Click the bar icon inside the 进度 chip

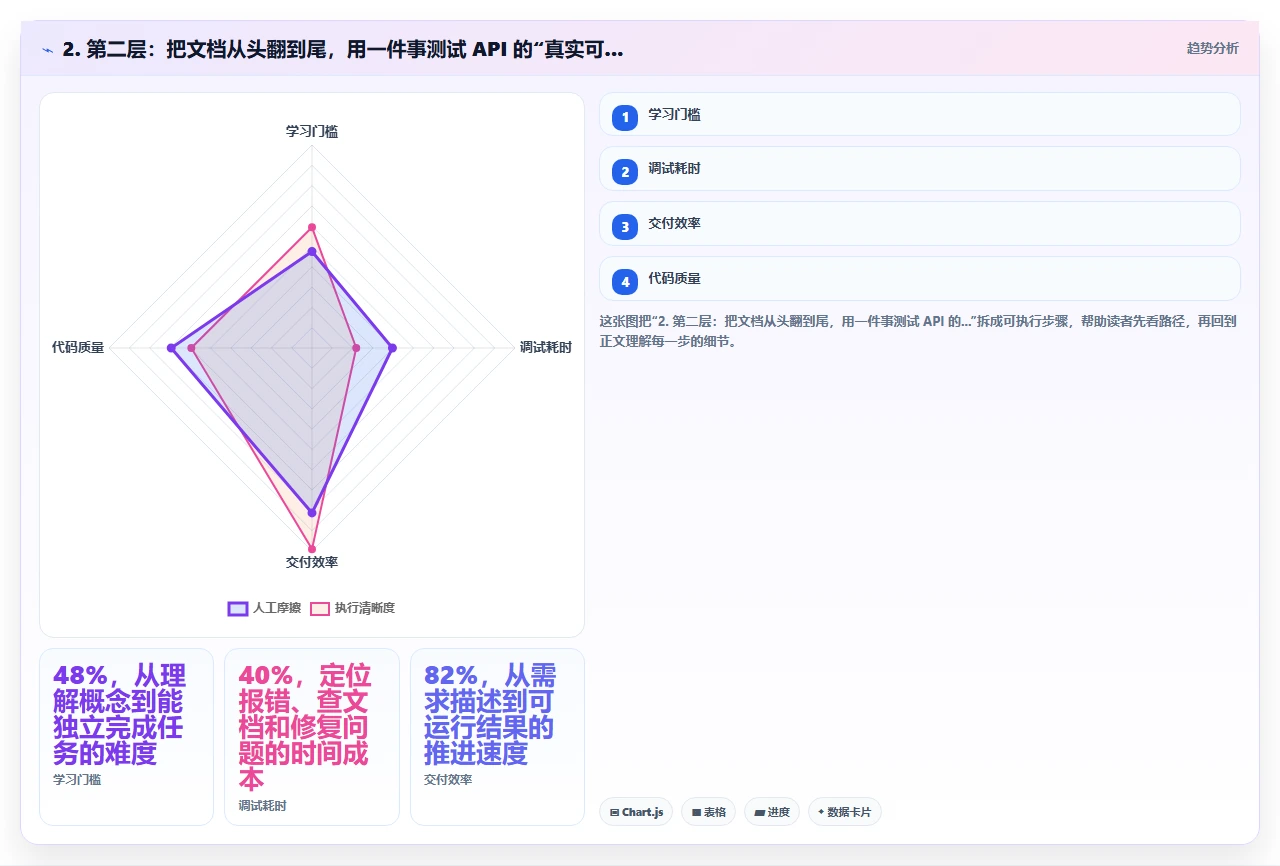click(x=759, y=812)
